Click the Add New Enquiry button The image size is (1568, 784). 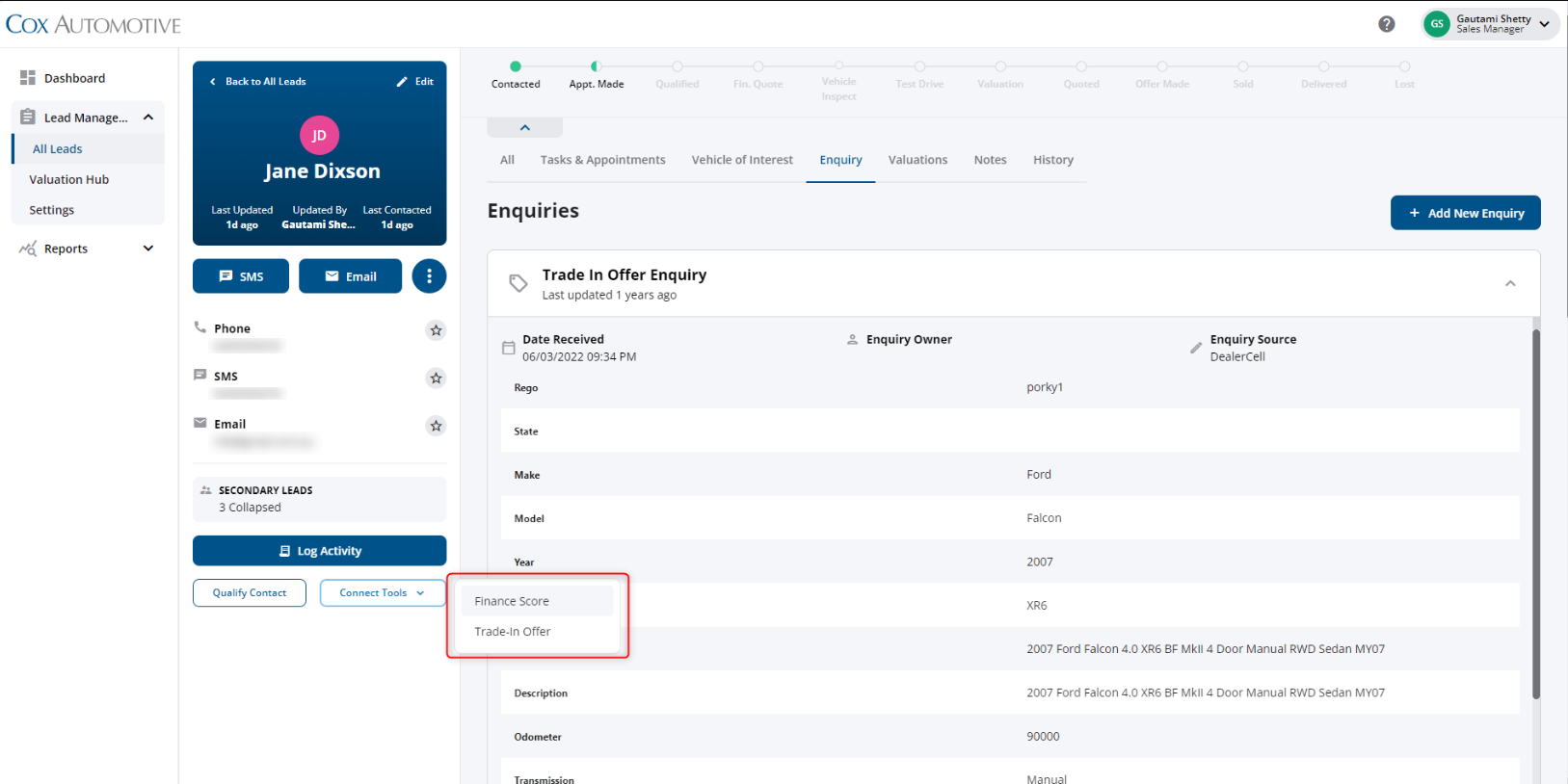1465,213
